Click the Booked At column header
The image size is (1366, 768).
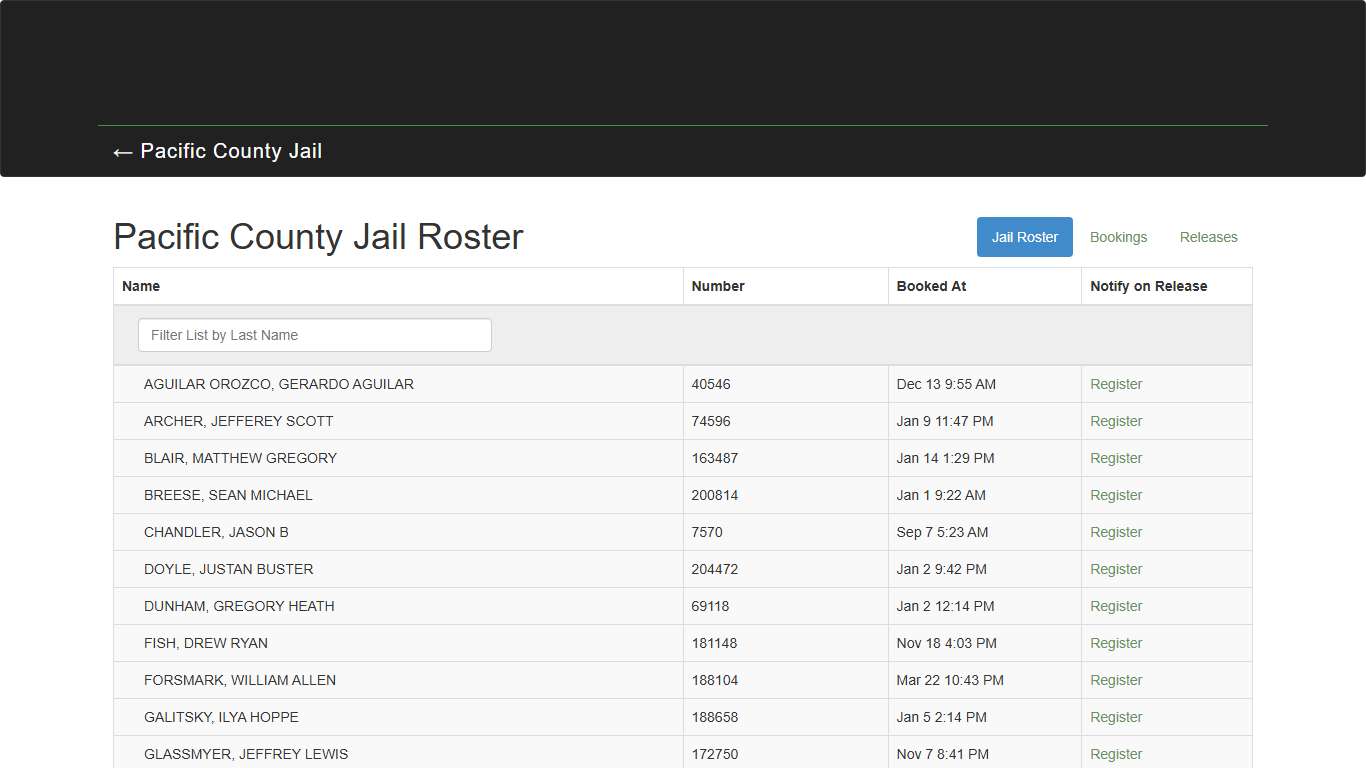(931, 286)
